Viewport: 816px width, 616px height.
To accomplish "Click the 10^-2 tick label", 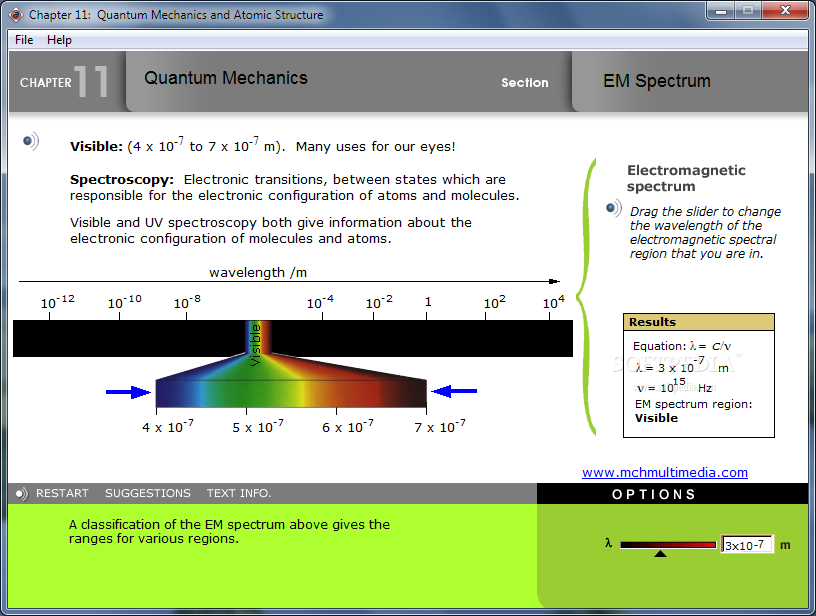I will point(379,302).
